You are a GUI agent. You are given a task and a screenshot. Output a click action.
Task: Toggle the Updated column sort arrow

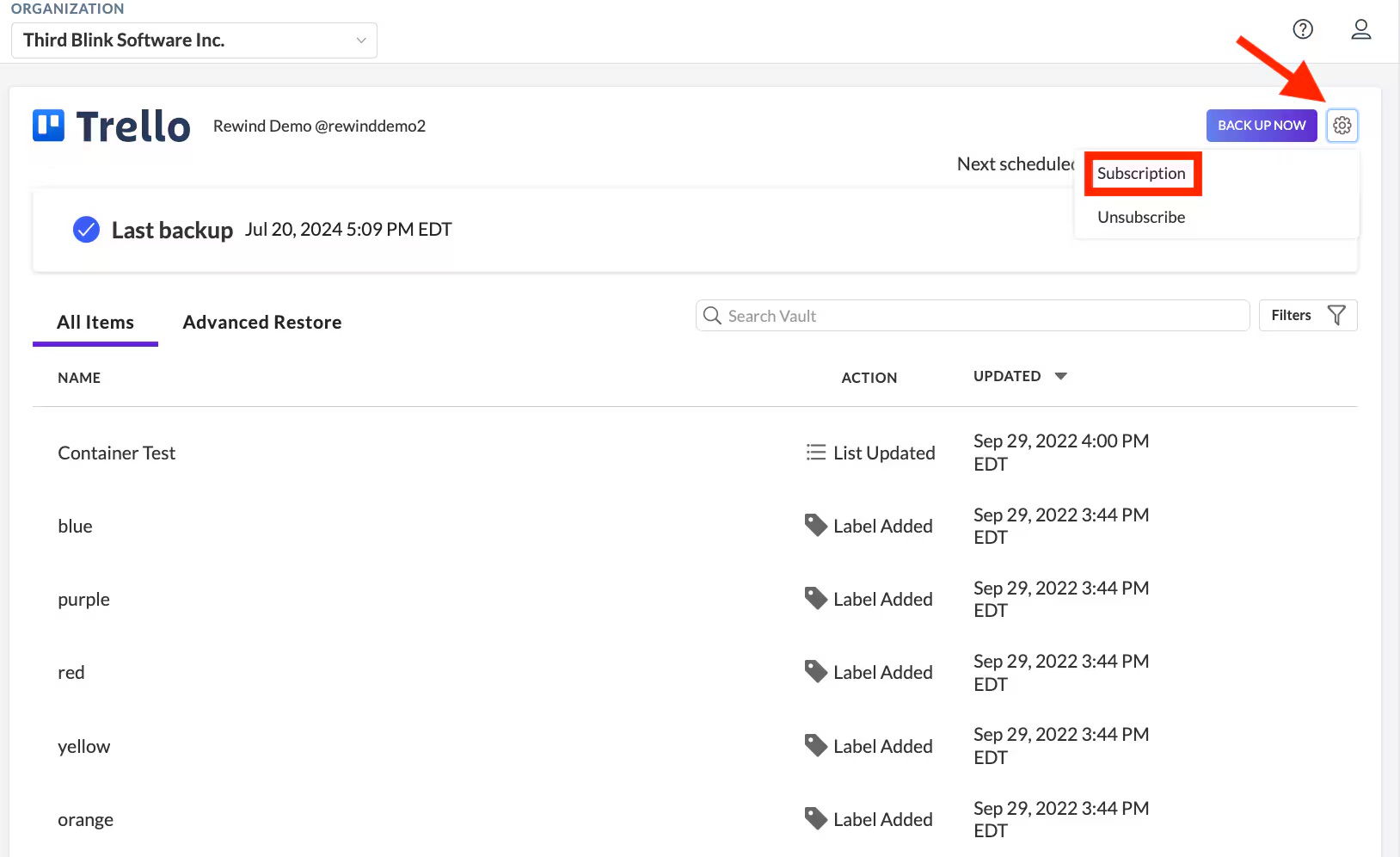click(x=1061, y=376)
